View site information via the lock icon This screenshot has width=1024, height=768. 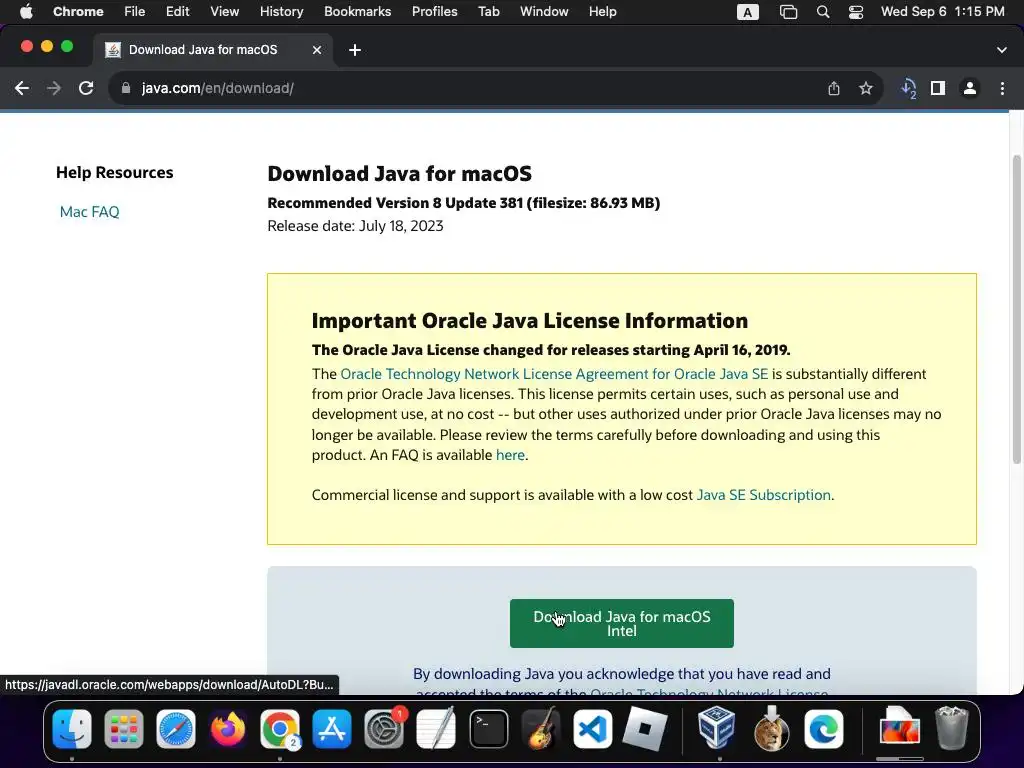coord(126,88)
